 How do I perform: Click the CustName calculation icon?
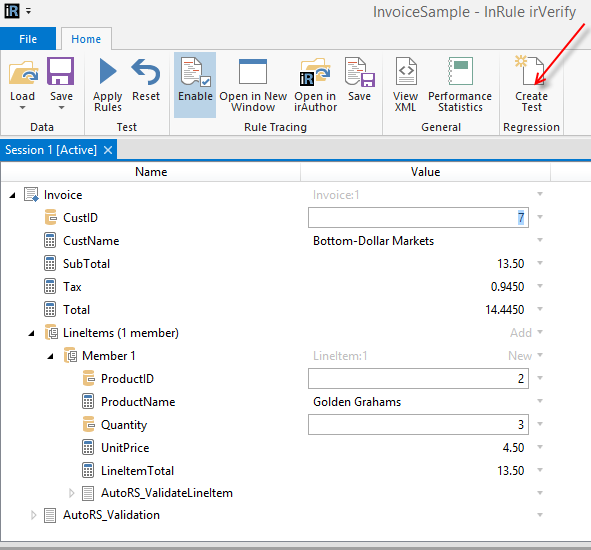[x=50, y=241]
